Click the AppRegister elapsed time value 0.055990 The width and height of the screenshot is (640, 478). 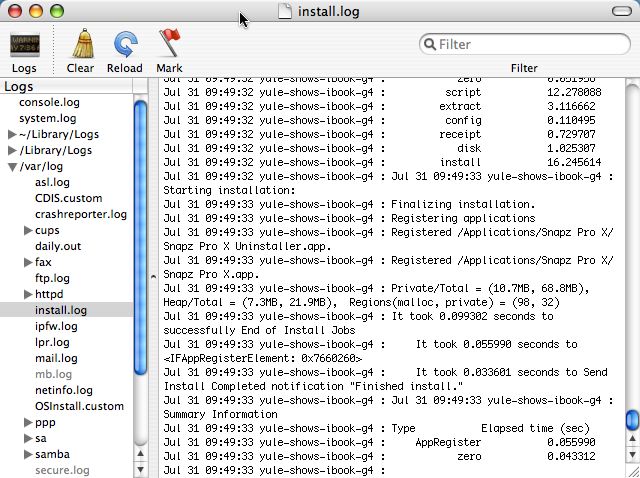[571, 442]
